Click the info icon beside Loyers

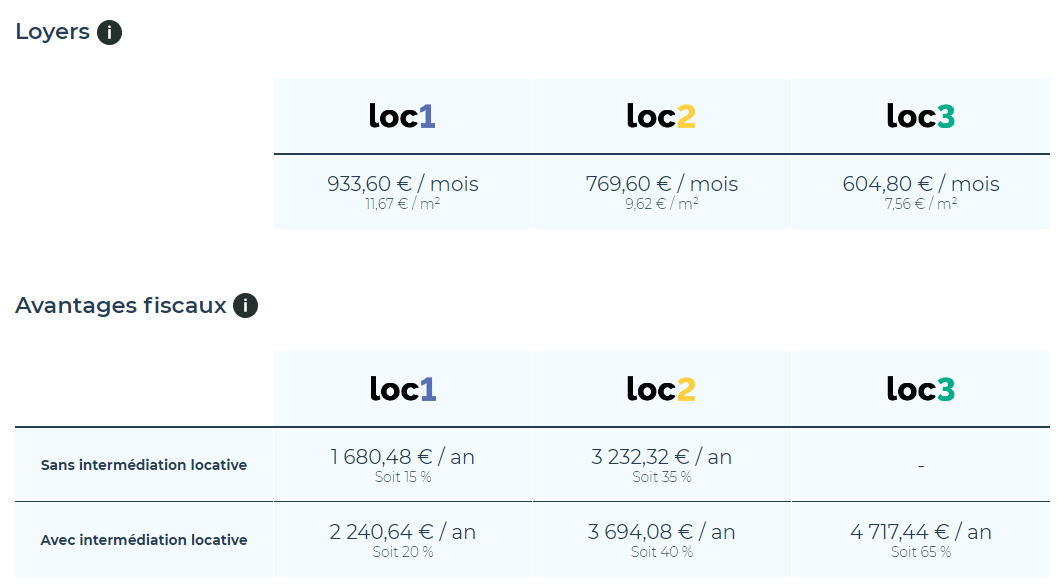click(109, 32)
